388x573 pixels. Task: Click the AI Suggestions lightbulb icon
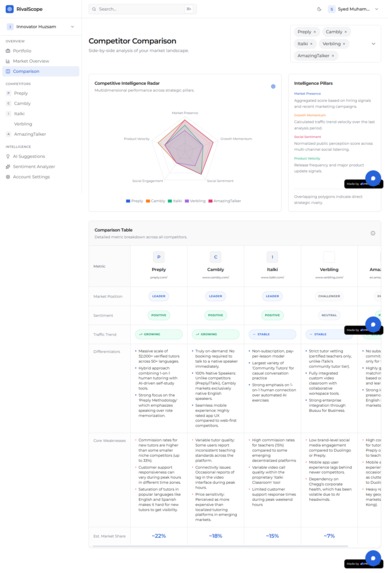[8, 156]
